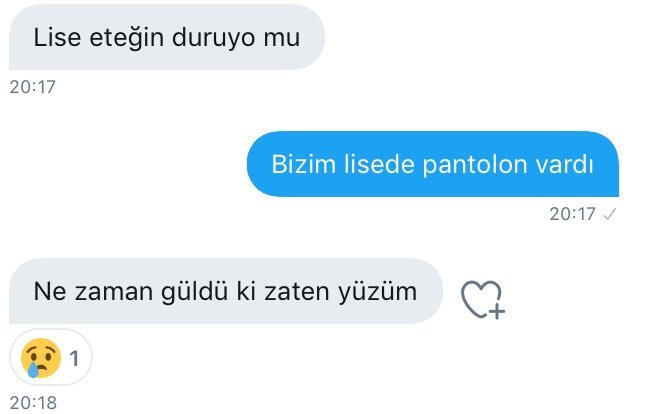
Task: Click the word 'Bizim' in blue bubble
Action: coord(303,164)
